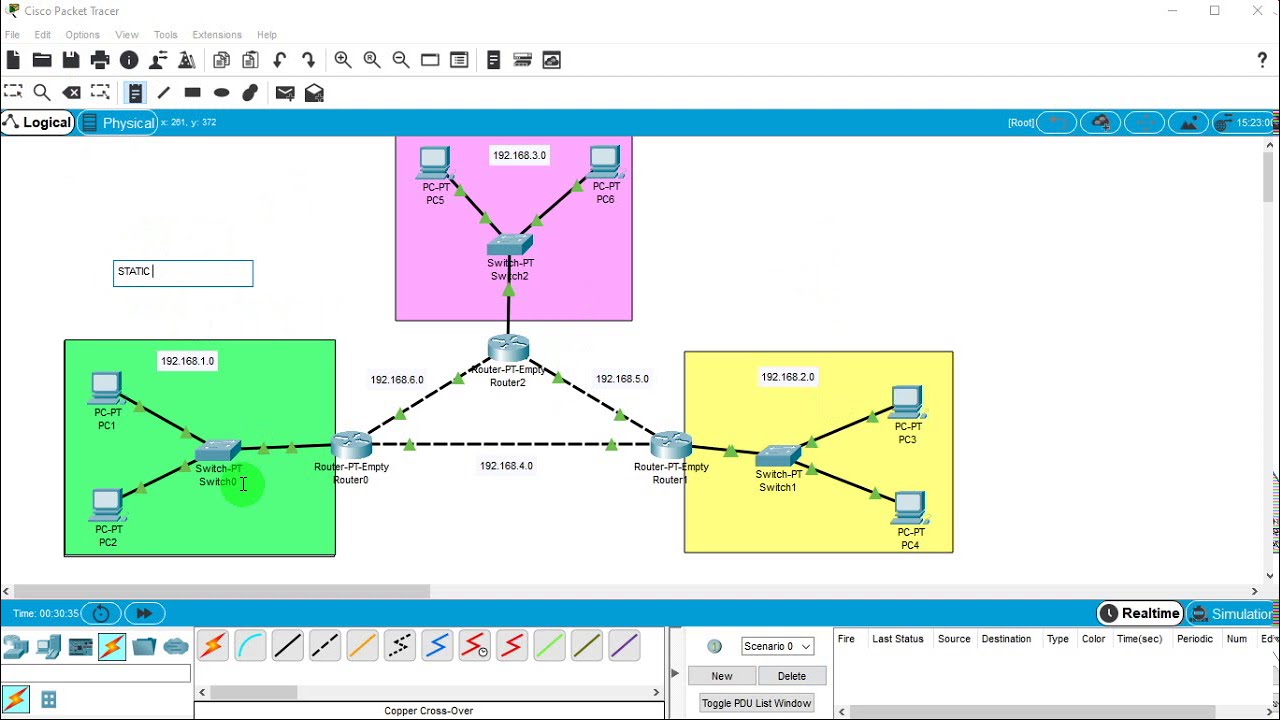Click the Last Status column header
The height and width of the screenshot is (720, 1280).
pos(897,639)
